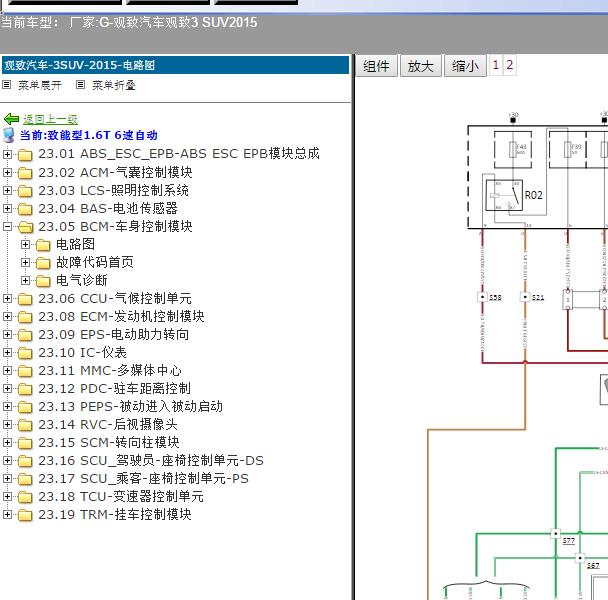Viewport: 608px width, 600px height.
Task: Click folder icon of 23.06 CCU
Action: pos(25,299)
